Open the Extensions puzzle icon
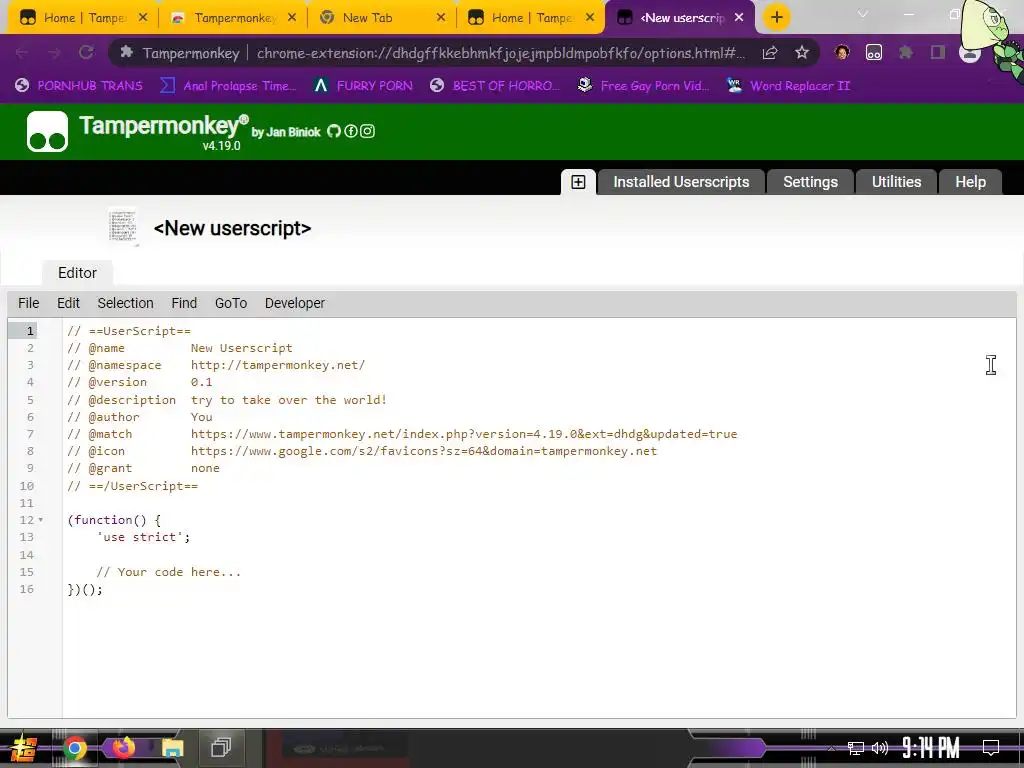The image size is (1024, 768). click(906, 53)
